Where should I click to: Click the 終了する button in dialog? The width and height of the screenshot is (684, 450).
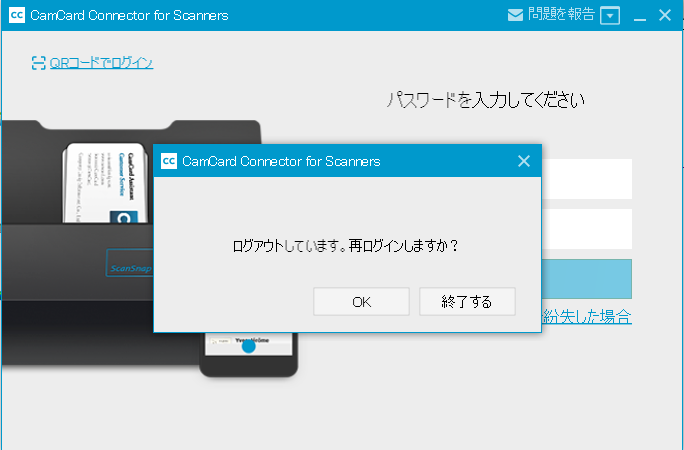tap(467, 301)
